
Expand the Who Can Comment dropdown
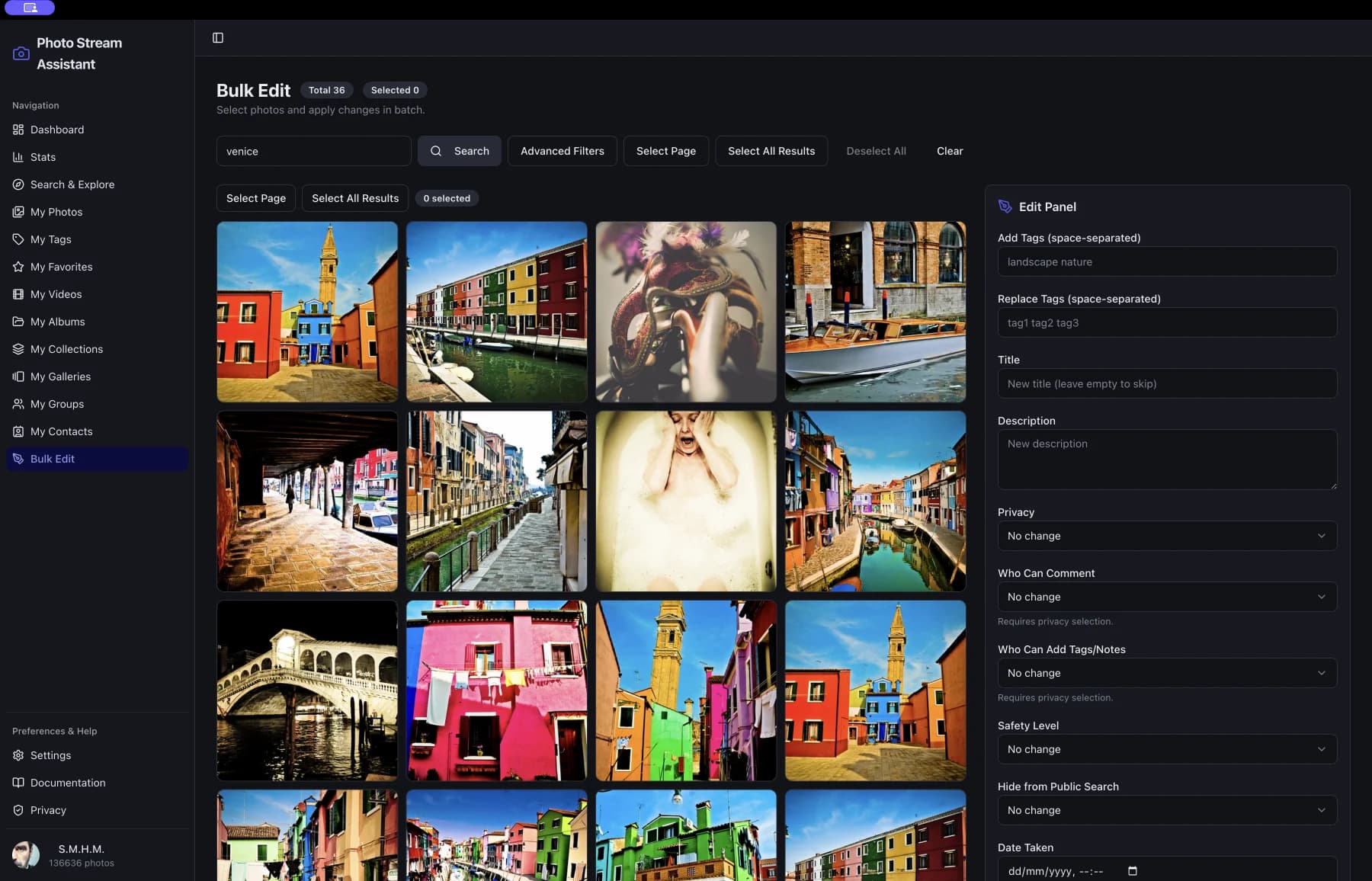pos(1166,597)
